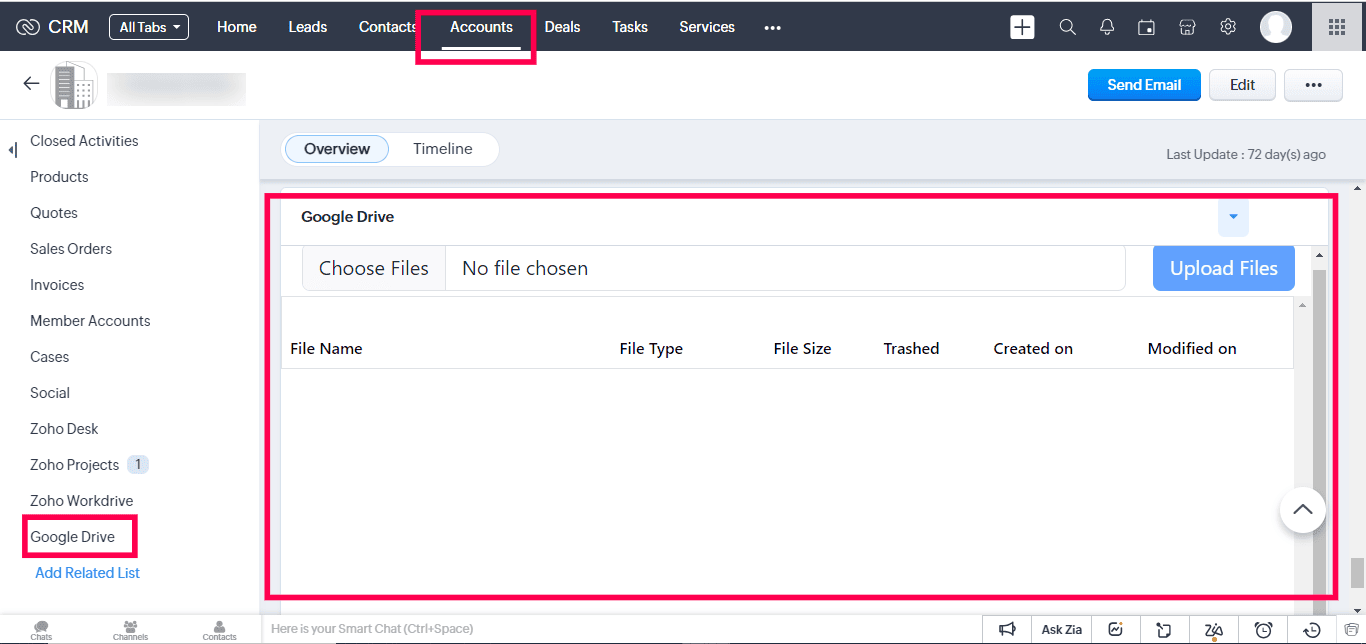Select Quotes in related list
The image size is (1366, 644).
pos(54,213)
